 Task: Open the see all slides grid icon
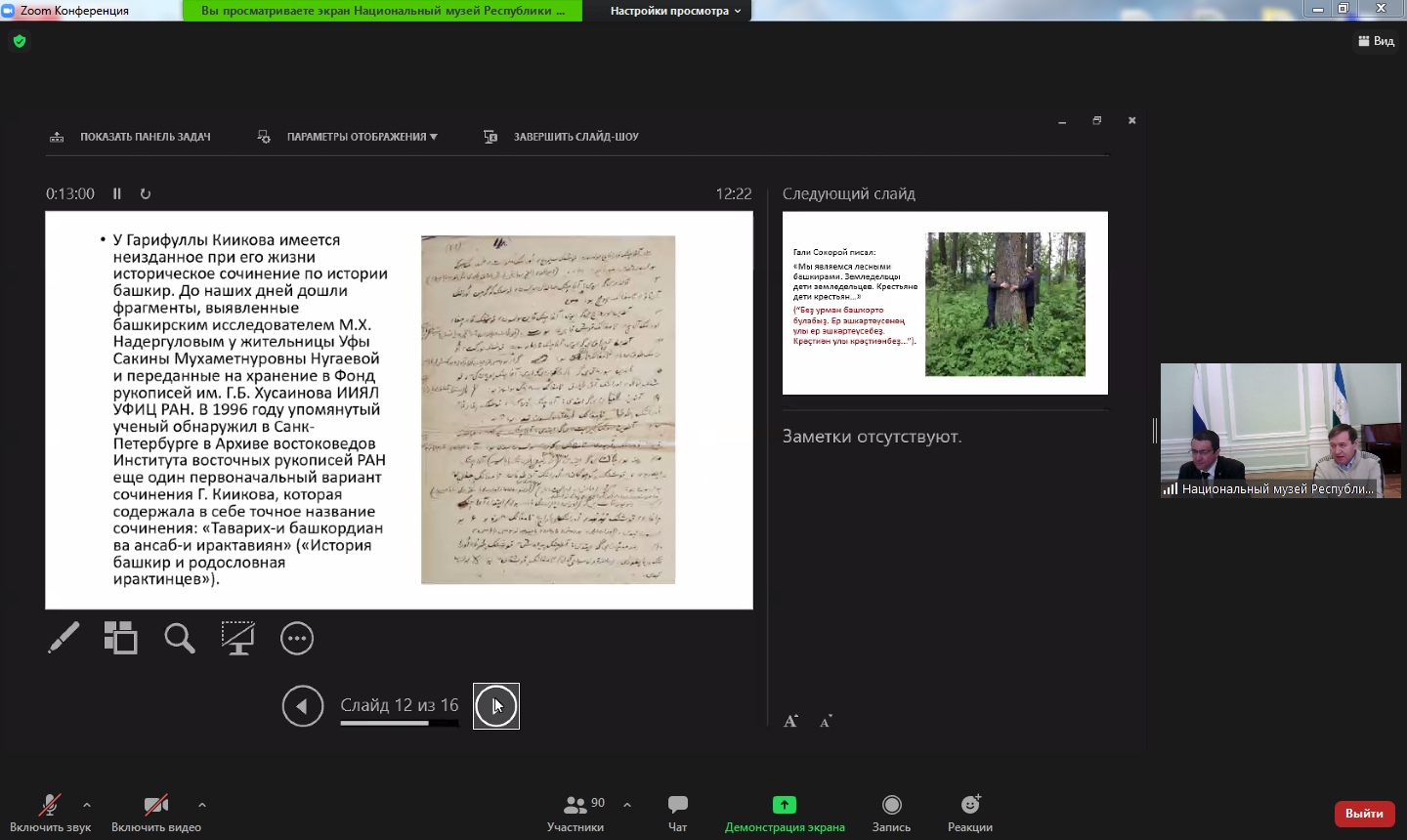tap(121, 639)
